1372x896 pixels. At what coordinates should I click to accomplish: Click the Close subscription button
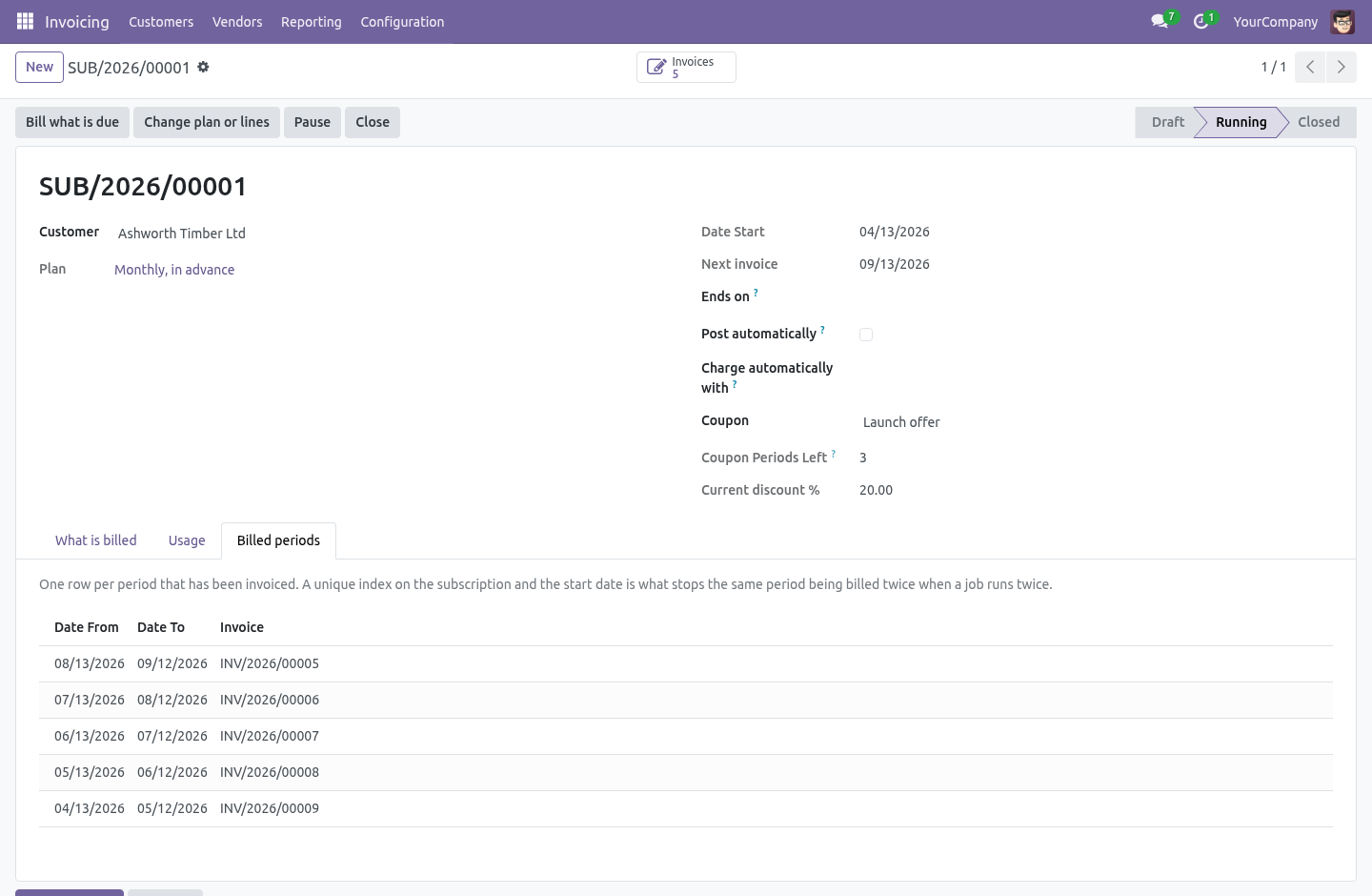tap(373, 122)
